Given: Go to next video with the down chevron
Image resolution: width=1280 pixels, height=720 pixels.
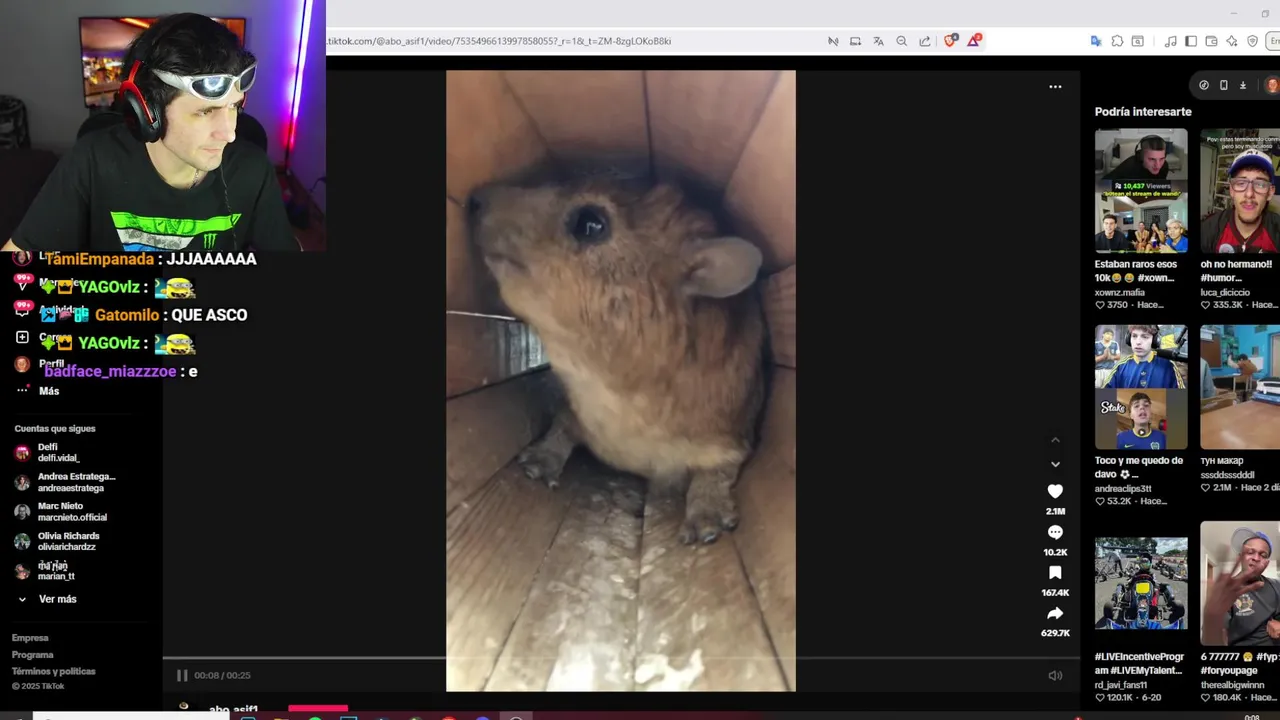Looking at the screenshot, I should coord(1055,464).
